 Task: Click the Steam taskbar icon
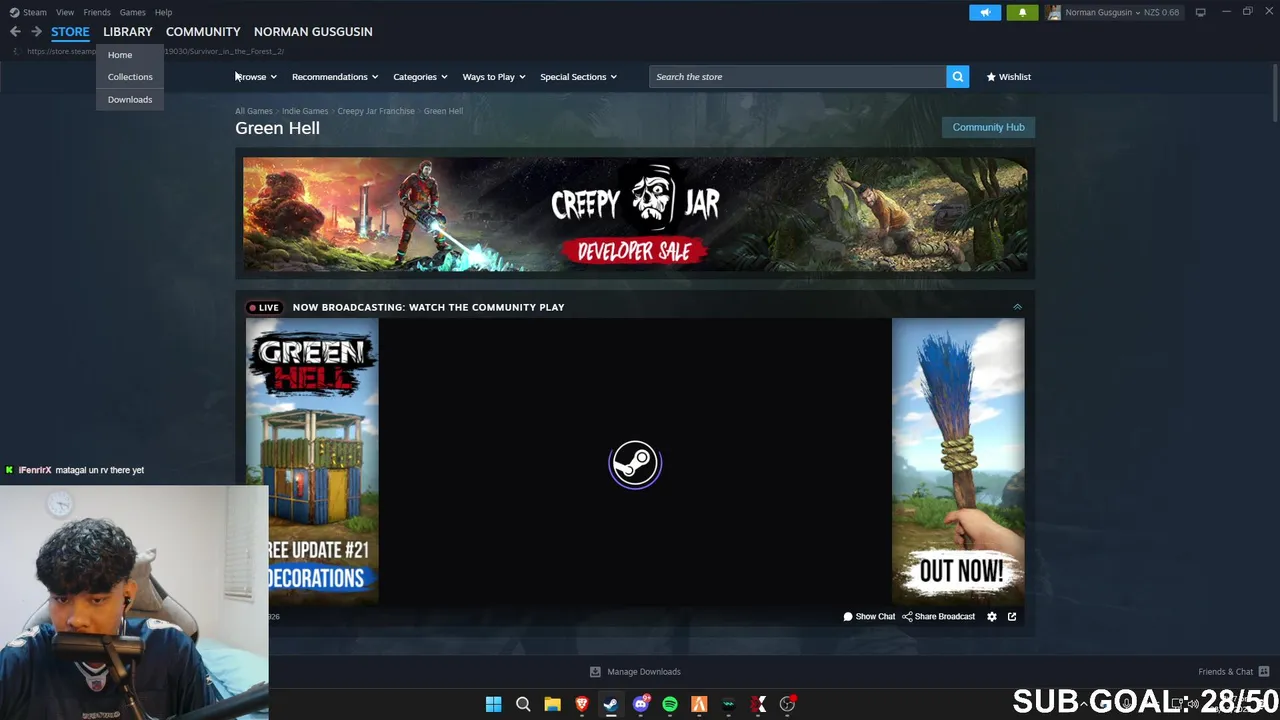[610, 704]
